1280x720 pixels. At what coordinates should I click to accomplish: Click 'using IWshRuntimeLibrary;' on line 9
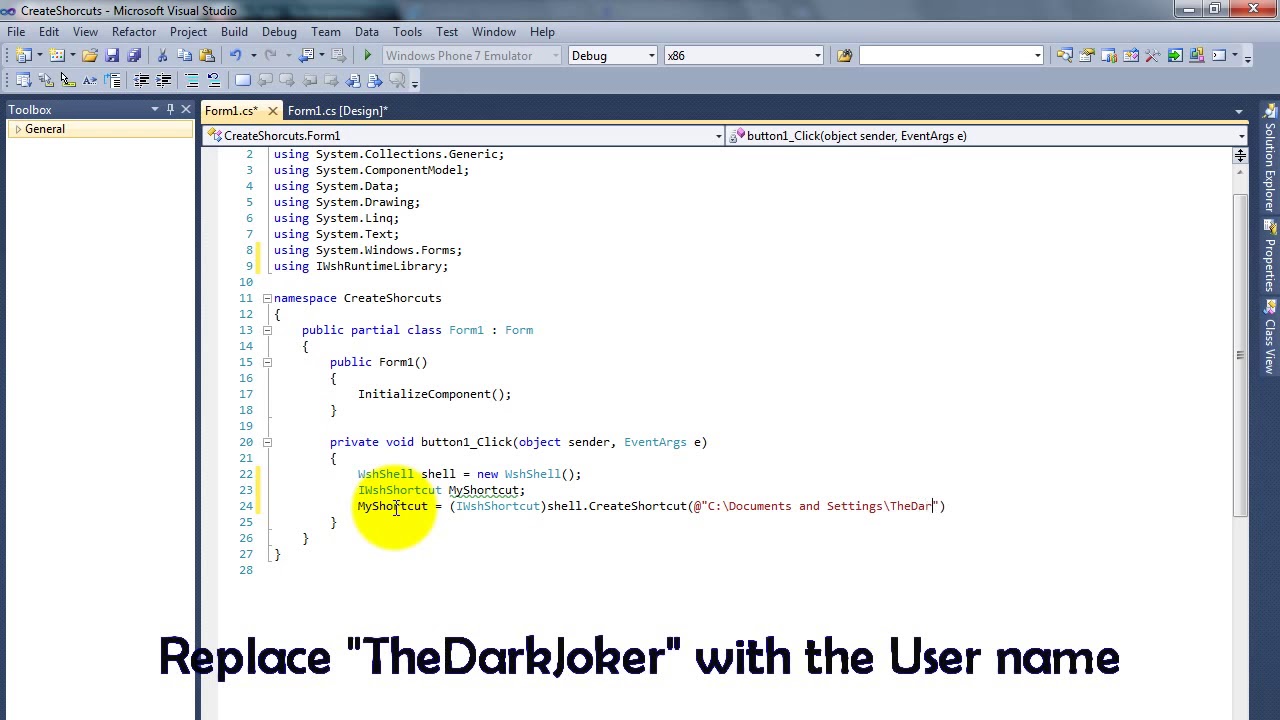tap(361, 266)
